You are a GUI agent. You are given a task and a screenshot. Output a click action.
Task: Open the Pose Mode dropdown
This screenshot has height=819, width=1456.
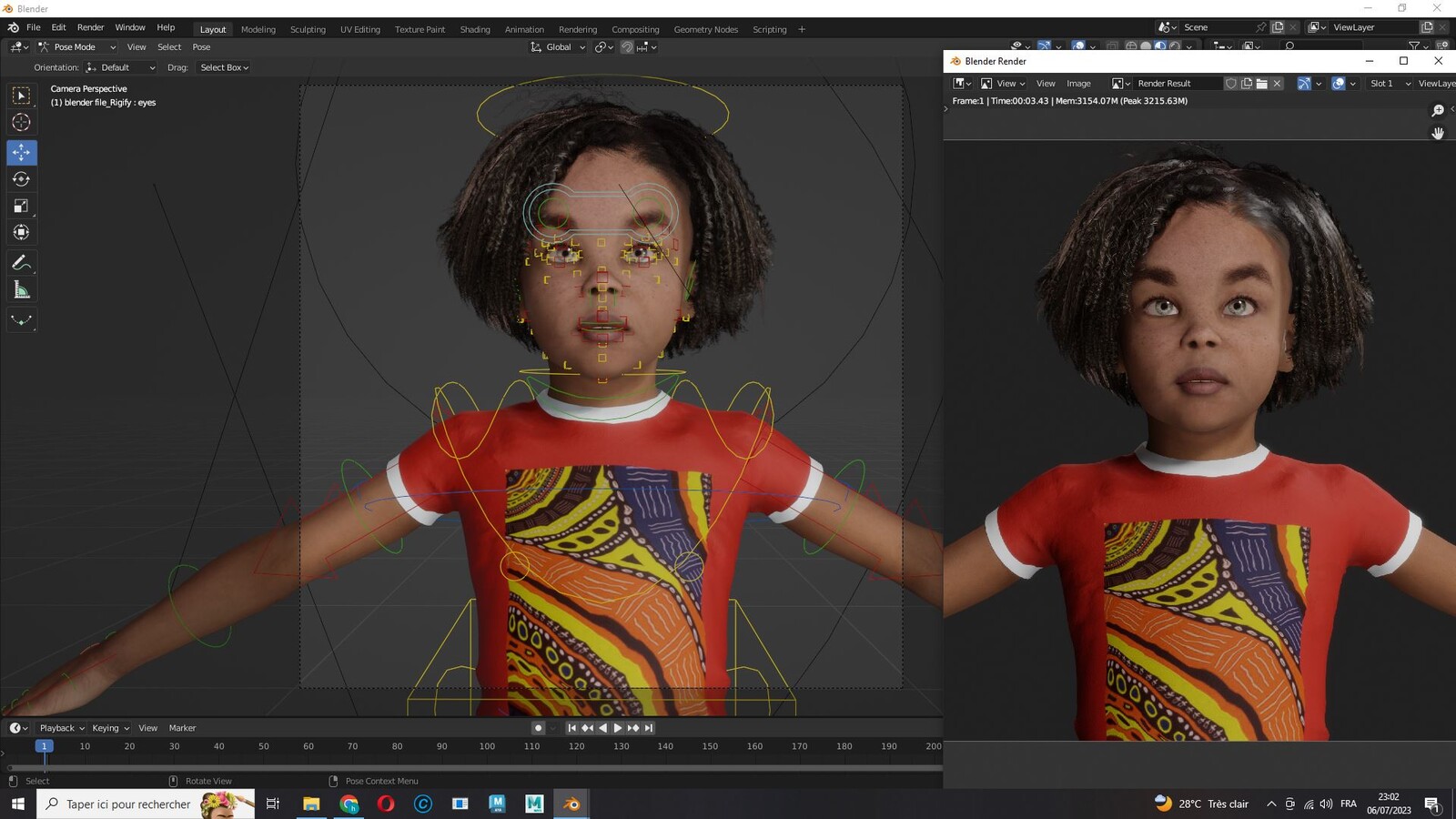click(76, 47)
